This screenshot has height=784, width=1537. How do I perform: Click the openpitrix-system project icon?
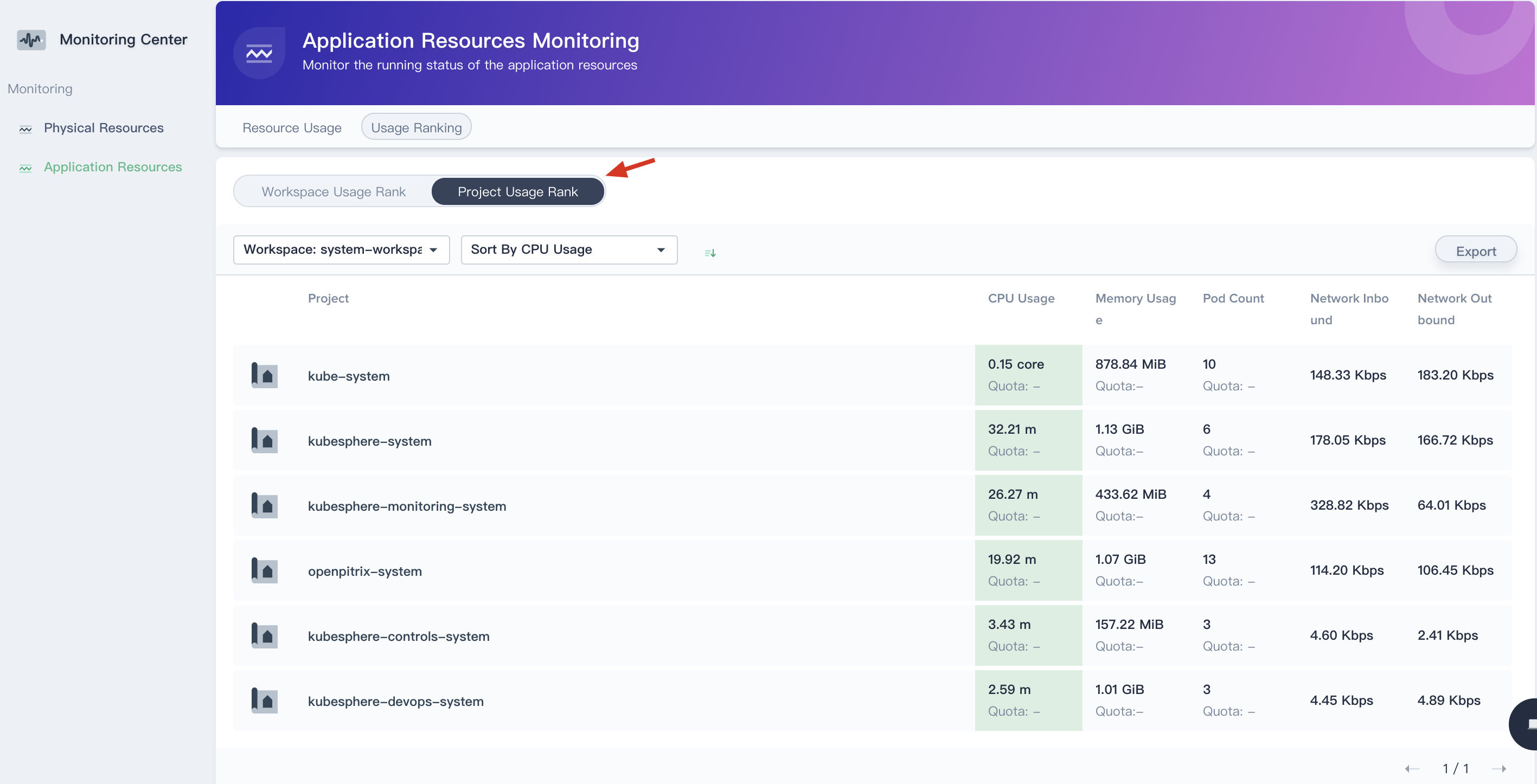tap(264, 570)
